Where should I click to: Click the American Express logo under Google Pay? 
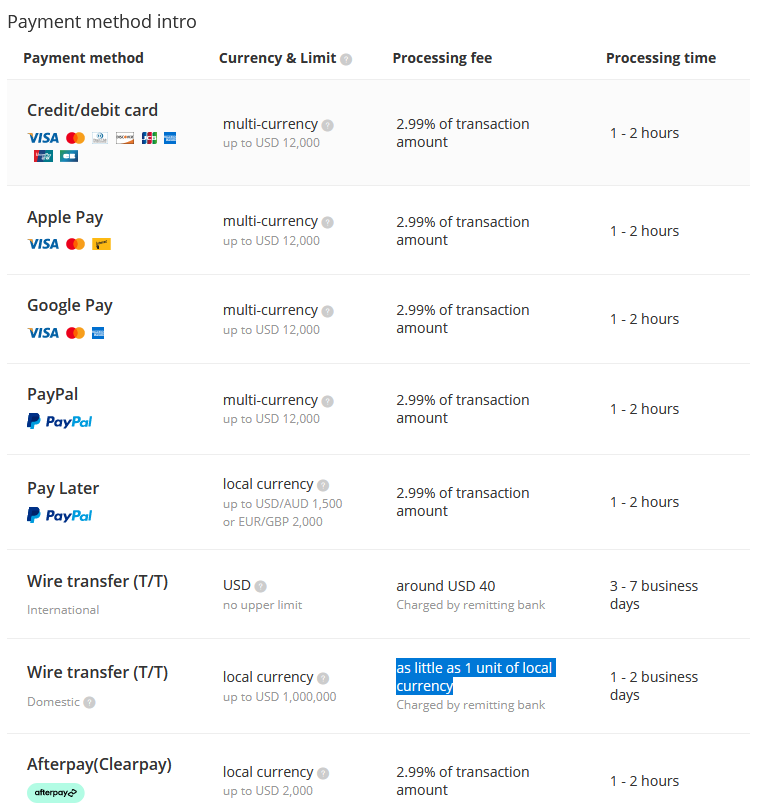[98, 333]
